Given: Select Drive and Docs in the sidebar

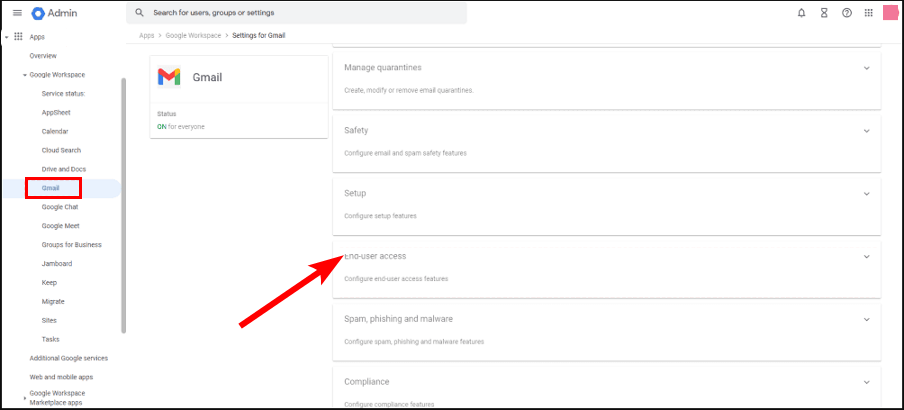Looking at the screenshot, I should point(63,169).
